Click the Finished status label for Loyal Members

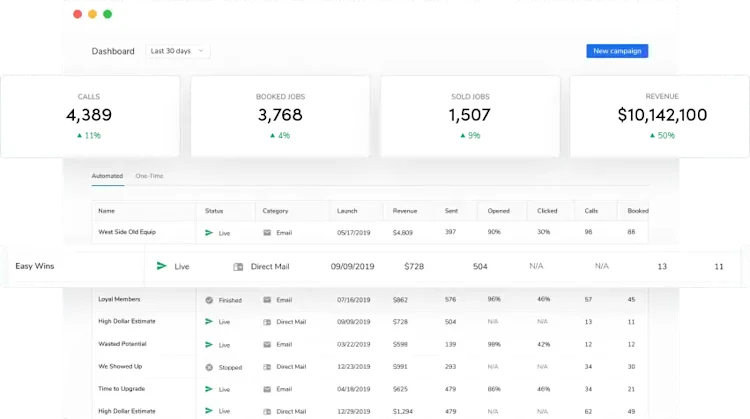230,300
